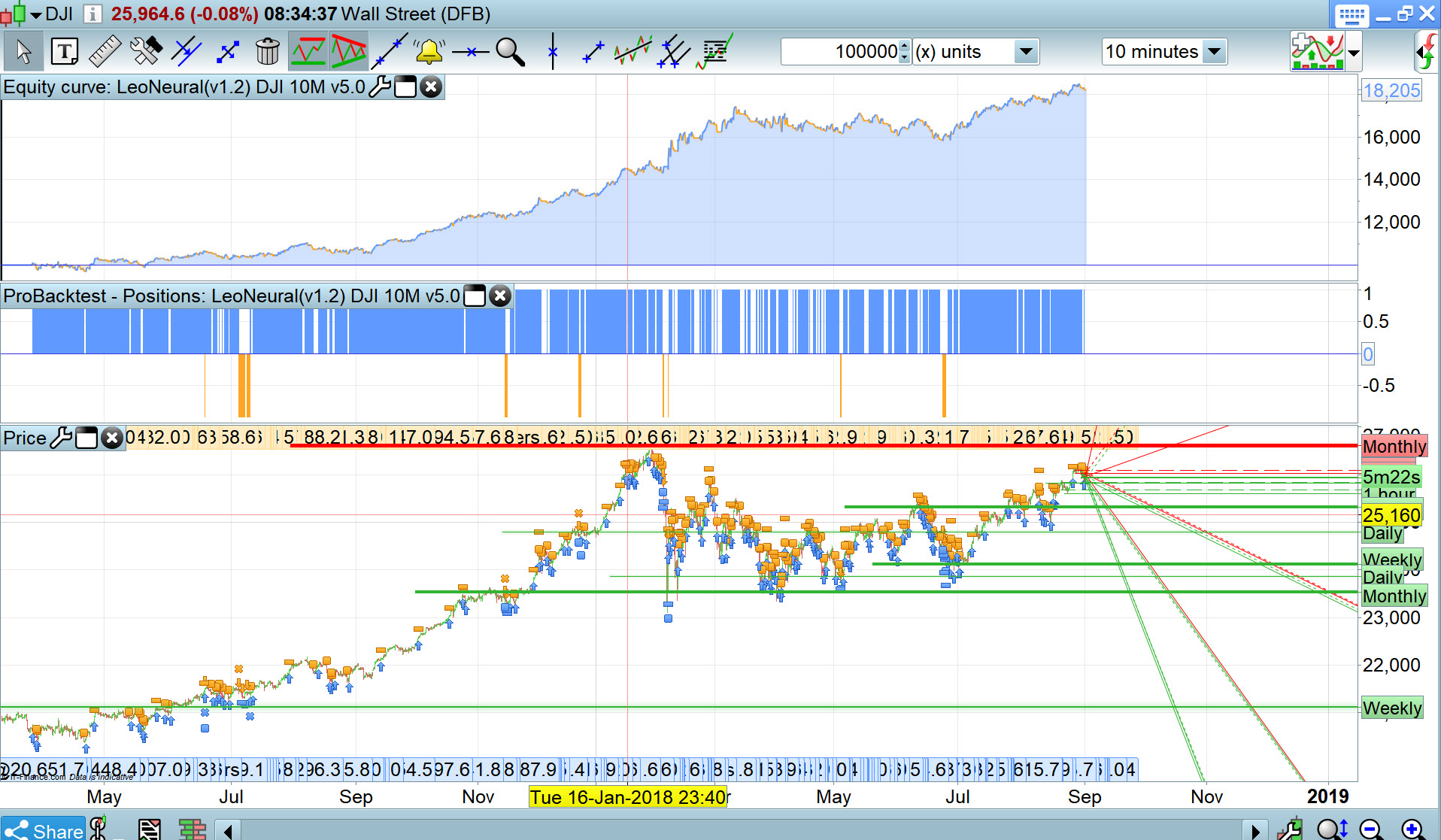1441x840 pixels.
Task: Open the wrench and hammer drawing settings
Action: (146, 52)
